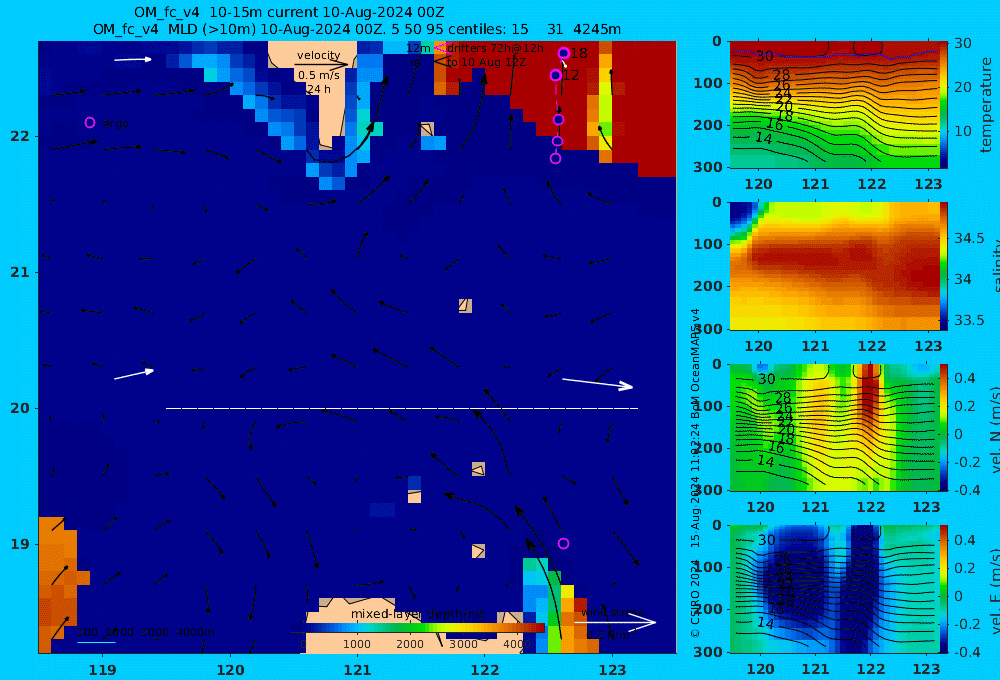The width and height of the screenshot is (1000, 680).
Task: Click the temperature color bar
Action: [x=944, y=105]
